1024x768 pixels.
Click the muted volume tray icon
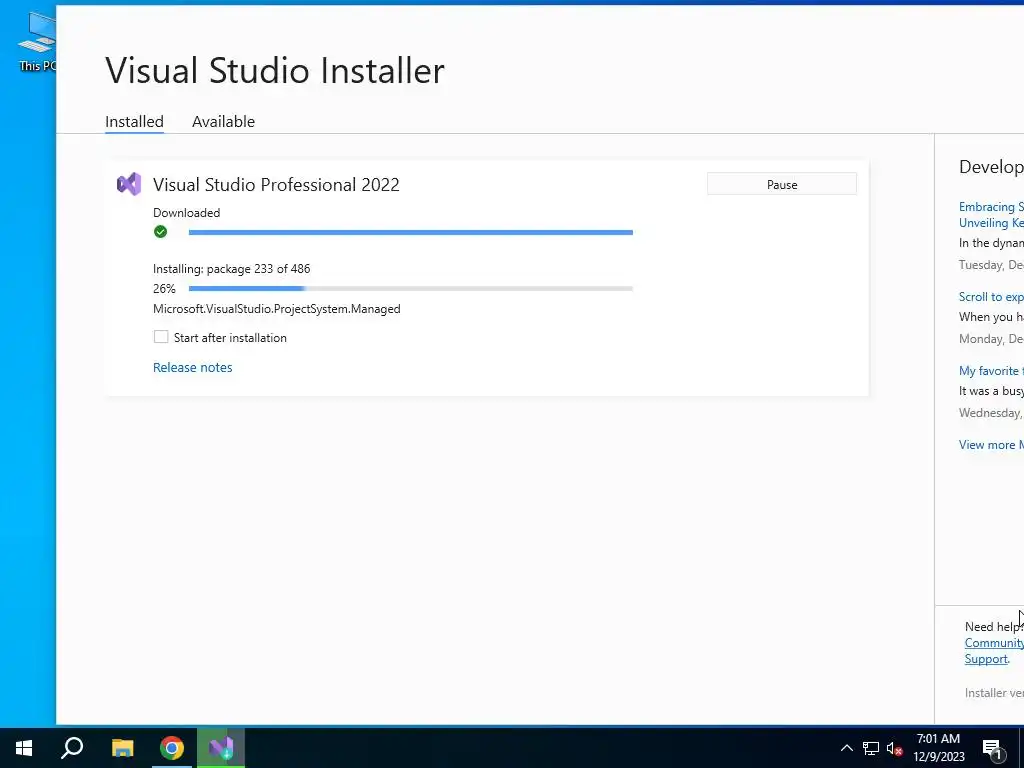[894, 748]
